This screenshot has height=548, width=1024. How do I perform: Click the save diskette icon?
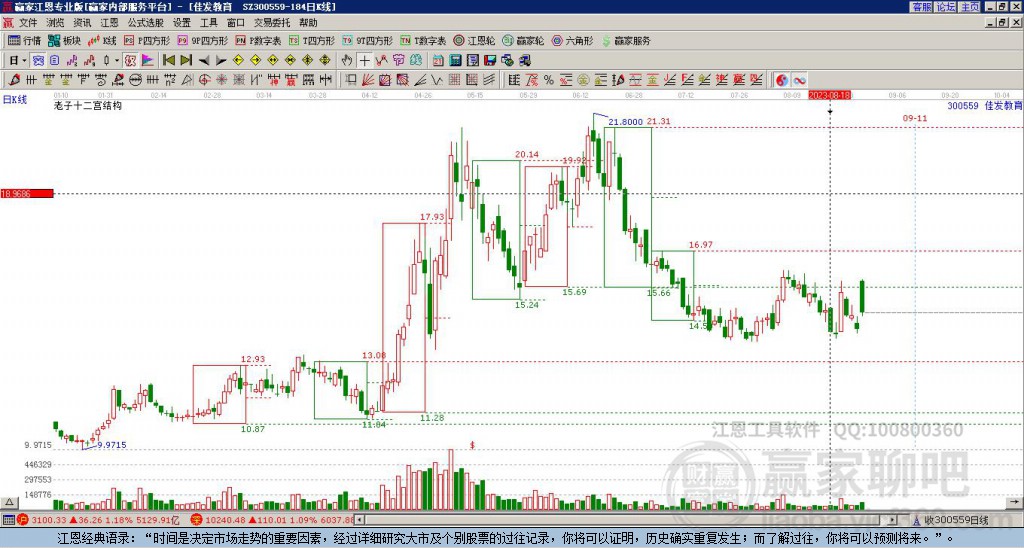pyautogui.click(x=490, y=61)
